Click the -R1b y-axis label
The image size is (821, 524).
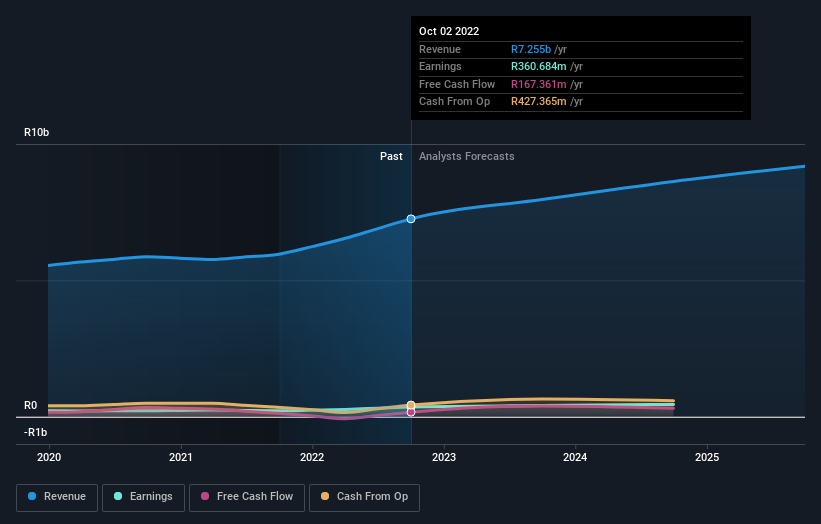coord(36,432)
